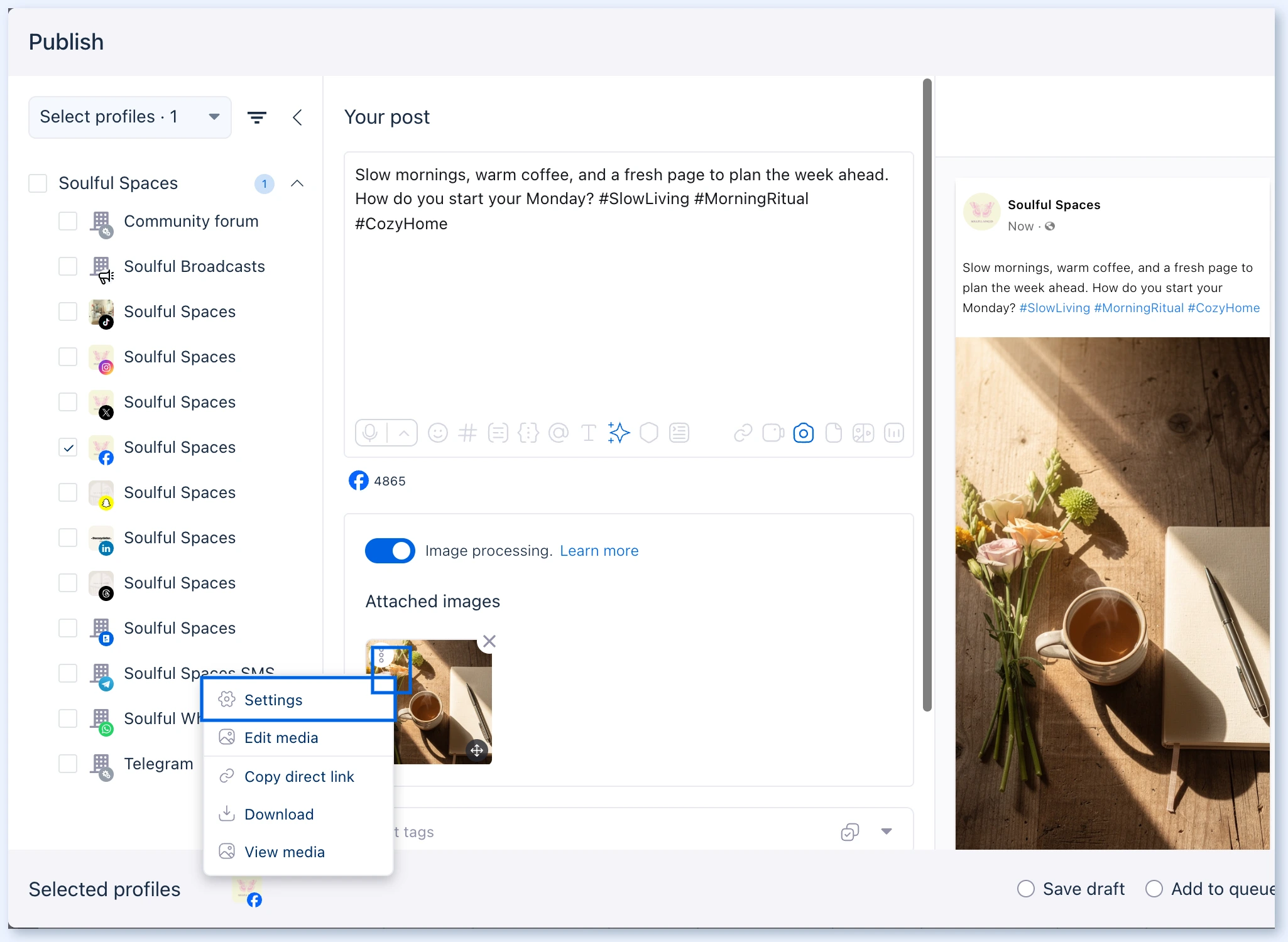Screen dimensions: 1288x942
Task: Remove the attached image with X
Action: coord(489,641)
